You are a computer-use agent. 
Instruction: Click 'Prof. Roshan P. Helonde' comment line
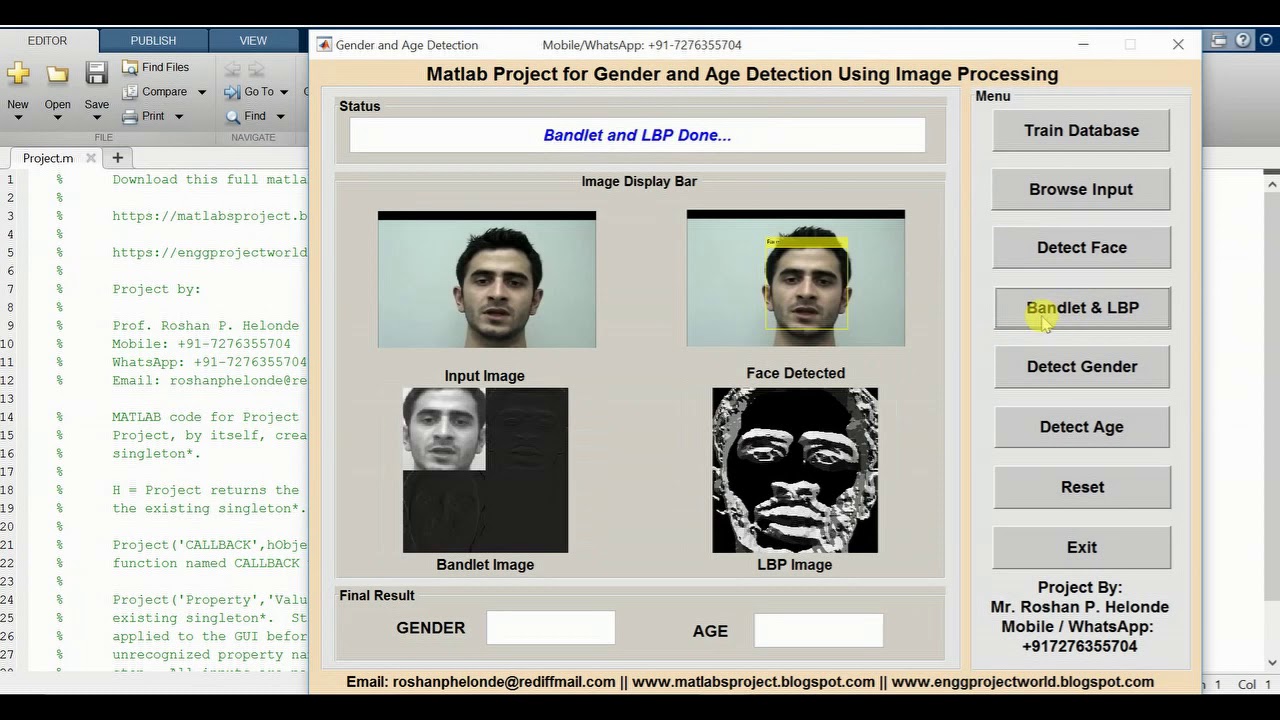click(205, 326)
